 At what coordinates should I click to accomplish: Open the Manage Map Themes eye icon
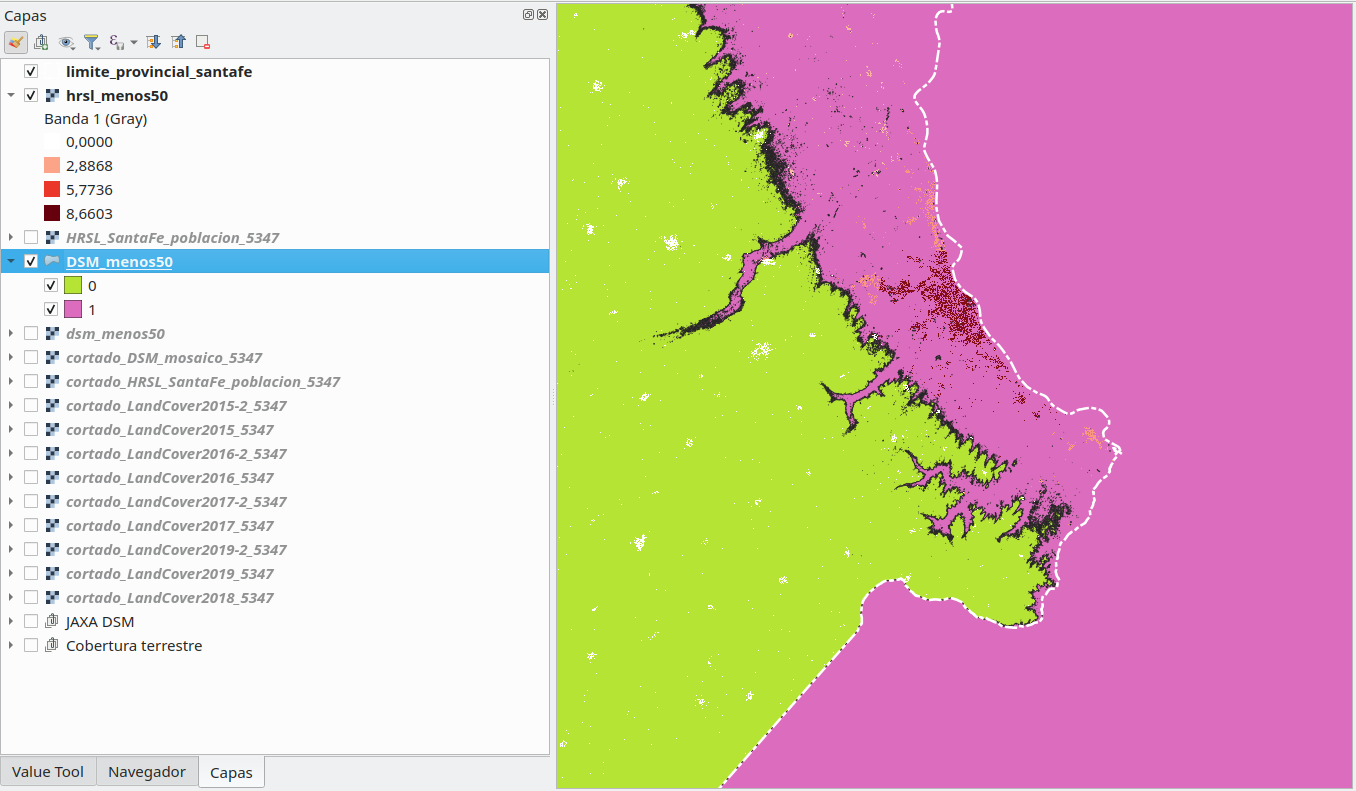67,42
